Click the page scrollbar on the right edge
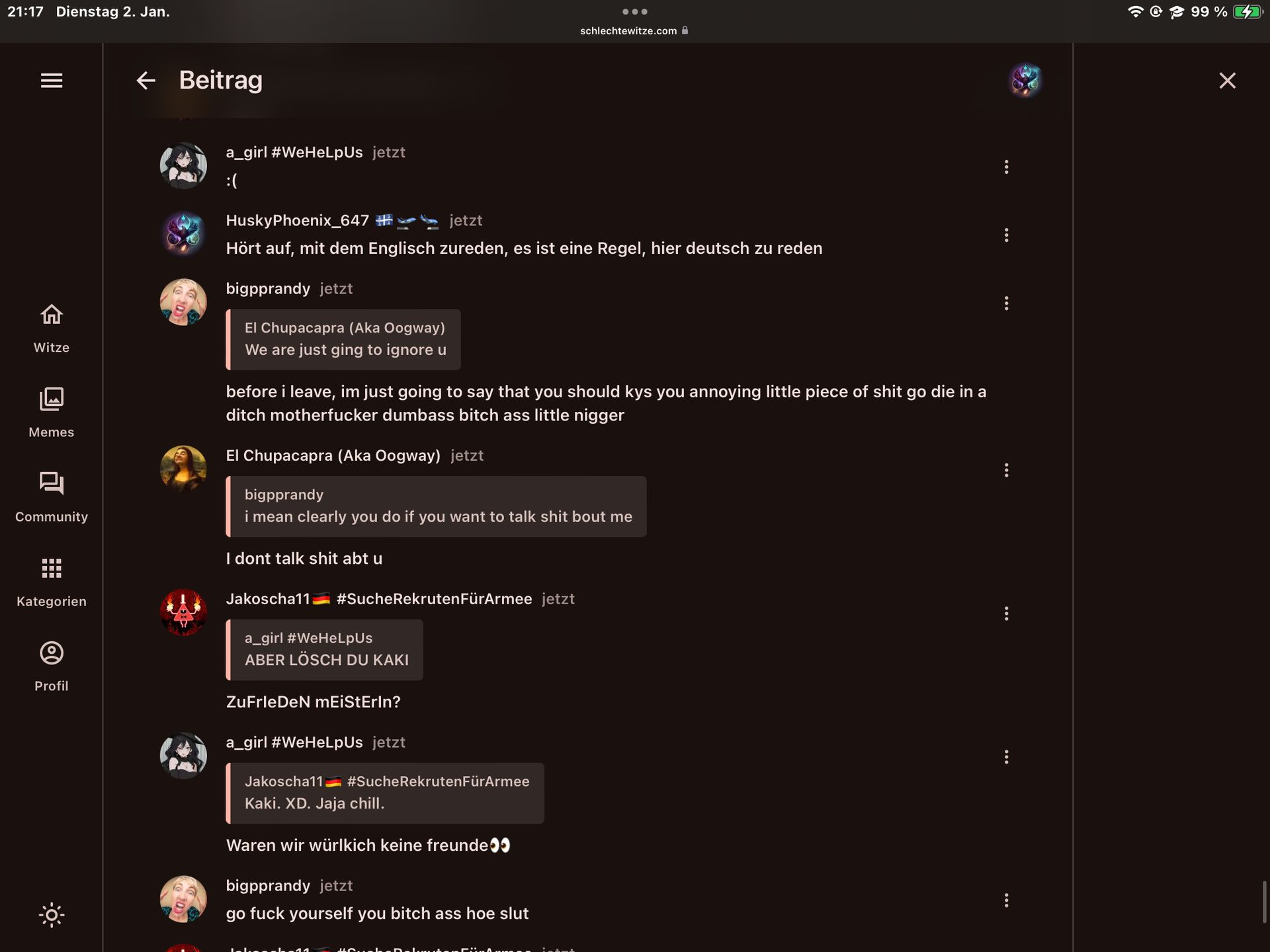This screenshot has width=1270, height=952. tap(1264, 902)
